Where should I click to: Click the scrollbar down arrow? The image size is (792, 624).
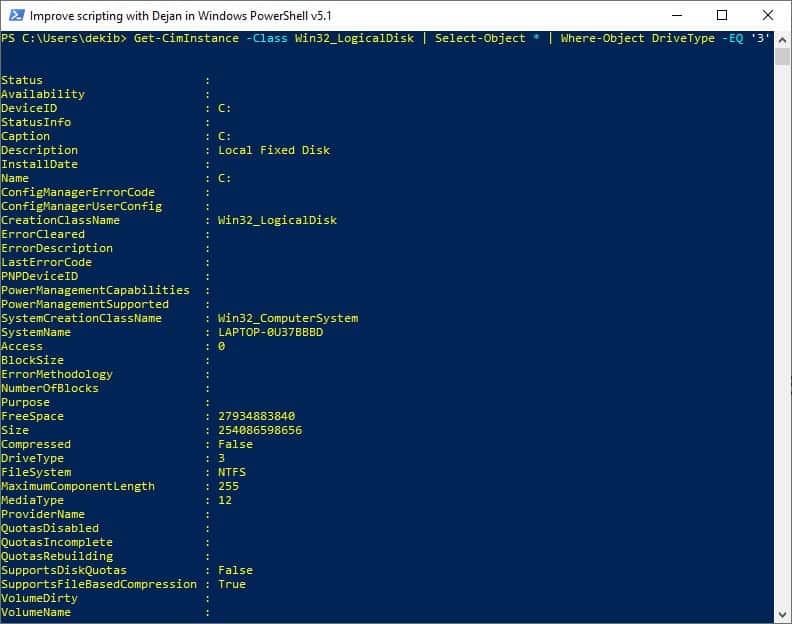click(x=782, y=615)
